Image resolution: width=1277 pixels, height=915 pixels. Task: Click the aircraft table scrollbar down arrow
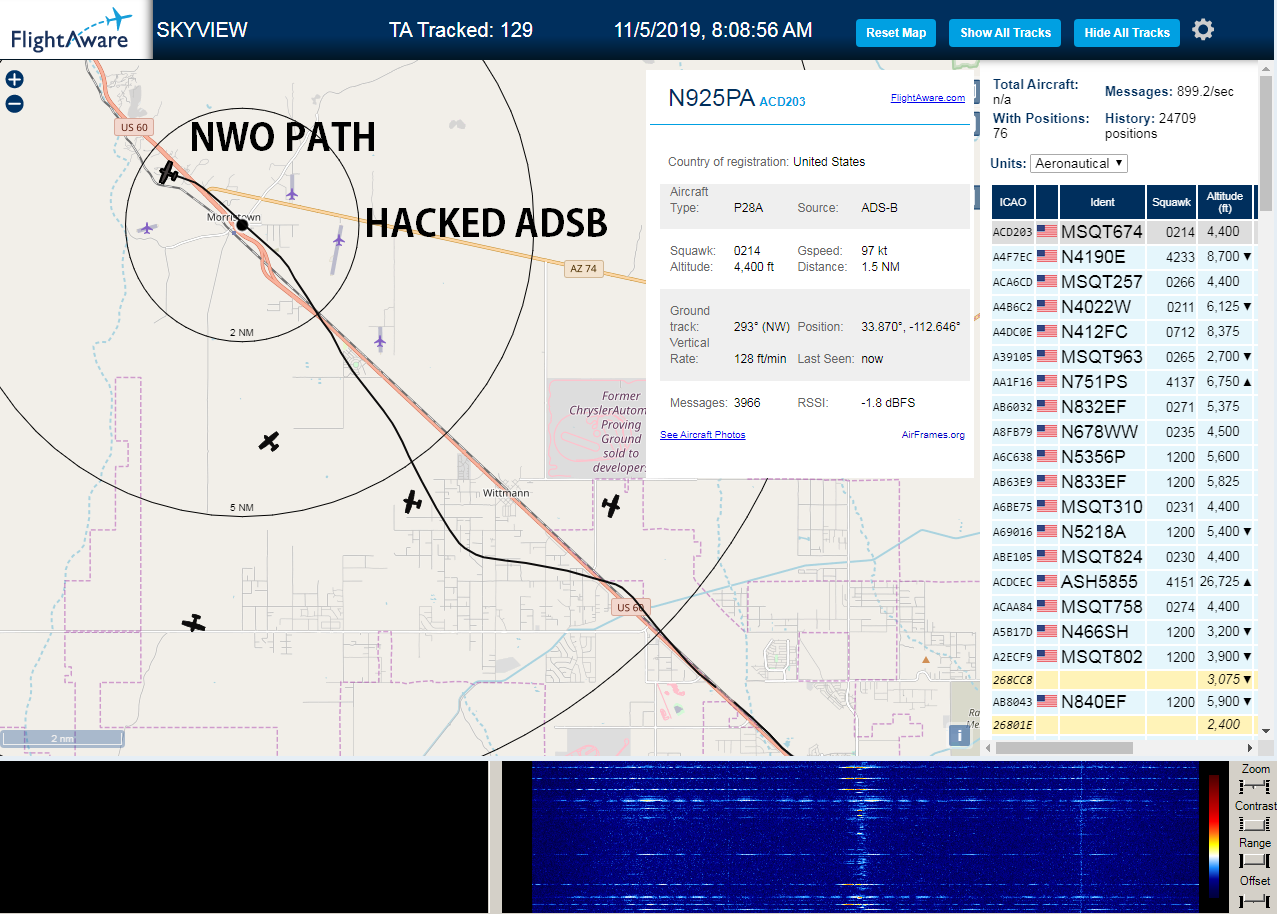[x=1268, y=730]
